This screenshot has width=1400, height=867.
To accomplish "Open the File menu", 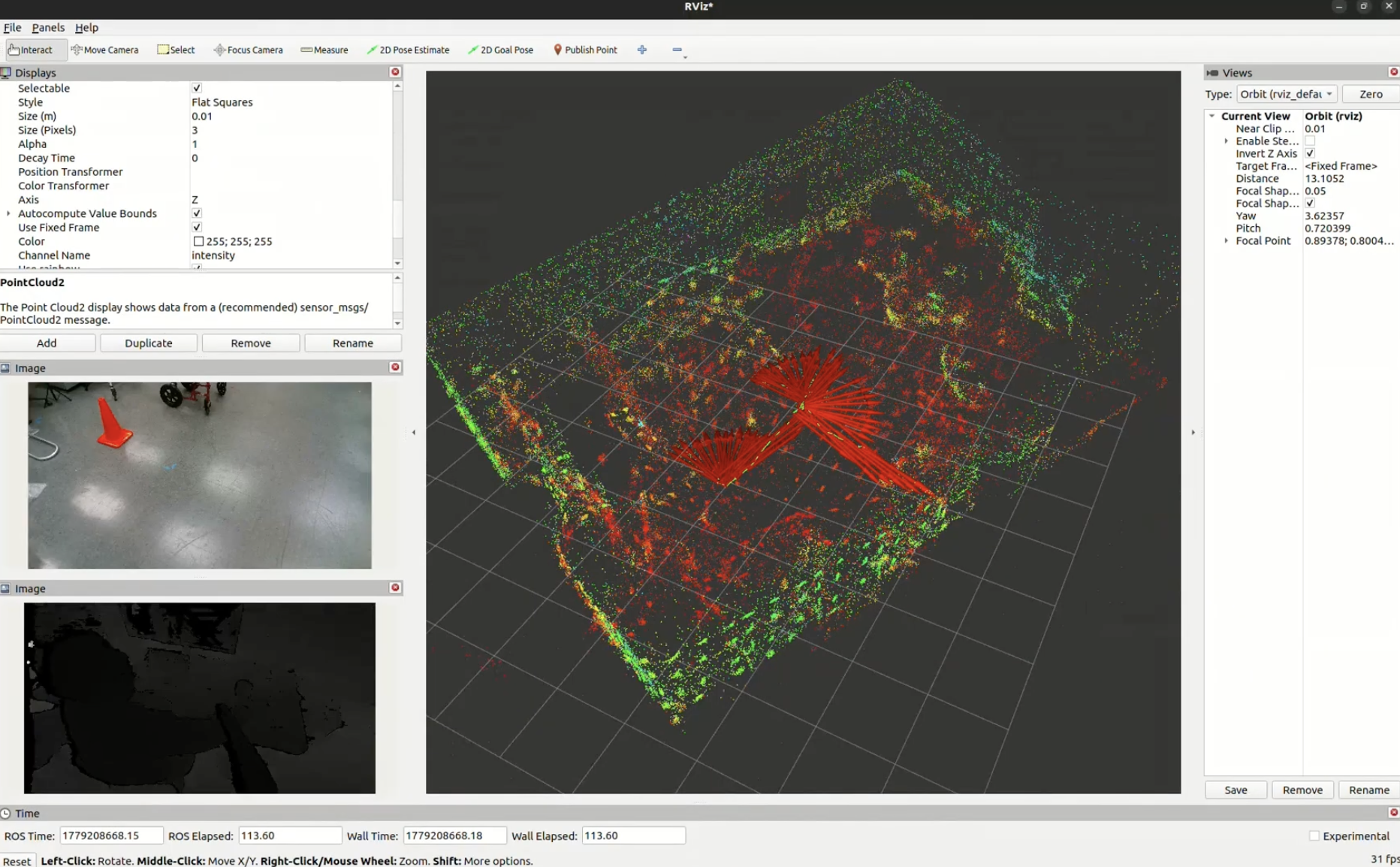I will click(x=13, y=27).
